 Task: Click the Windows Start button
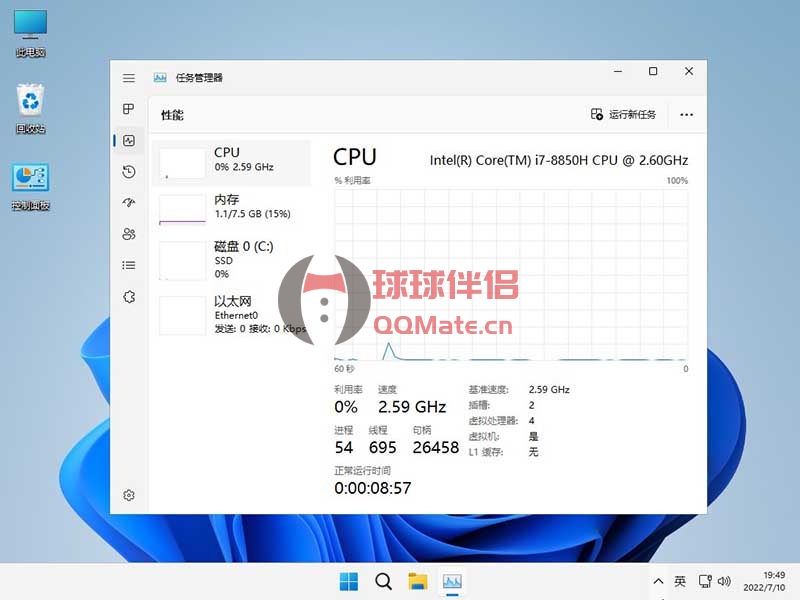(349, 581)
